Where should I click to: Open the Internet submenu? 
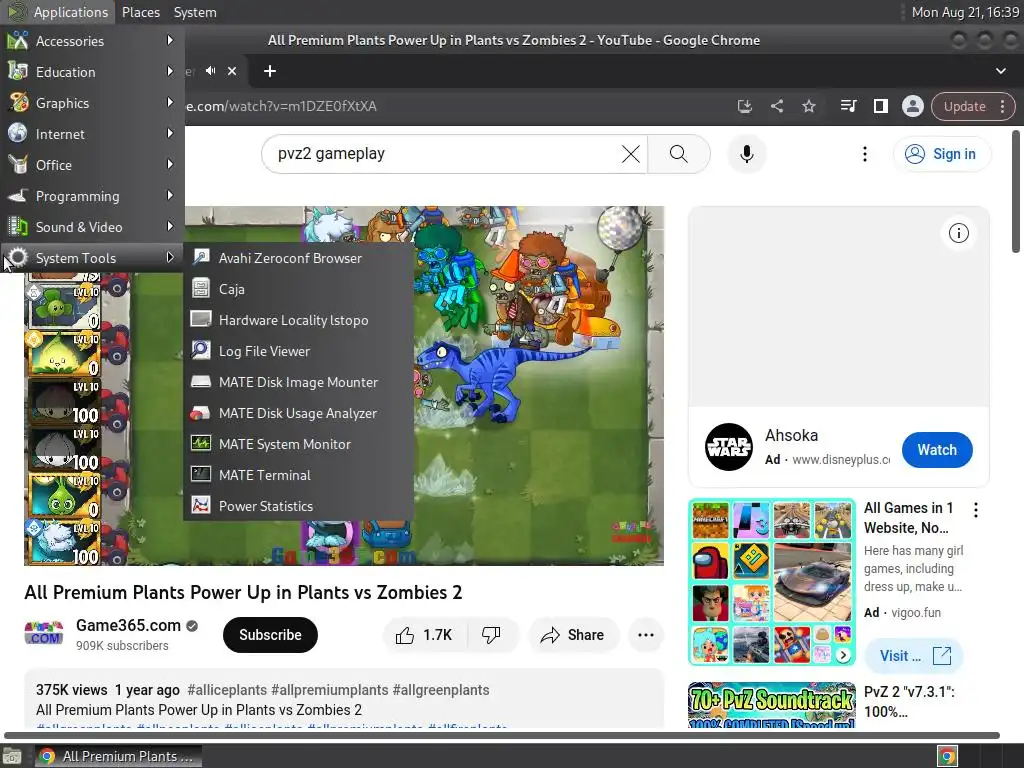92,134
